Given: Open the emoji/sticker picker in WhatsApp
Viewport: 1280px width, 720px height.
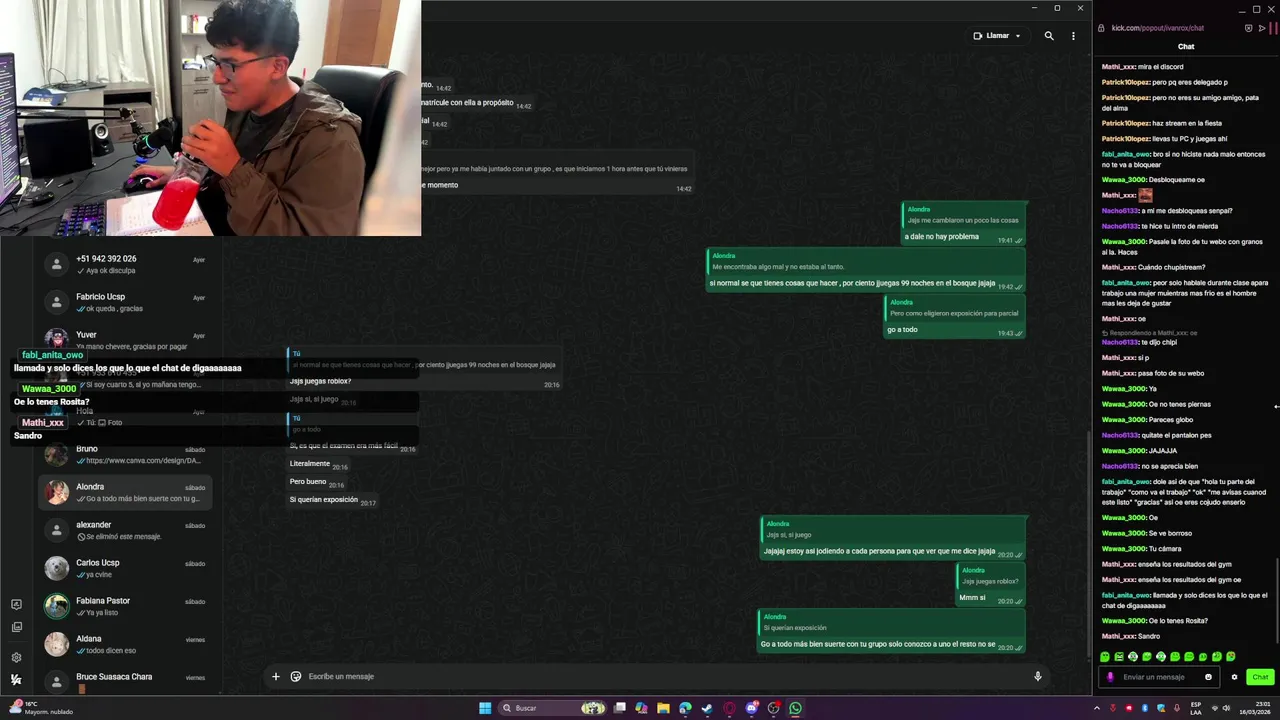Looking at the screenshot, I should coord(296,677).
